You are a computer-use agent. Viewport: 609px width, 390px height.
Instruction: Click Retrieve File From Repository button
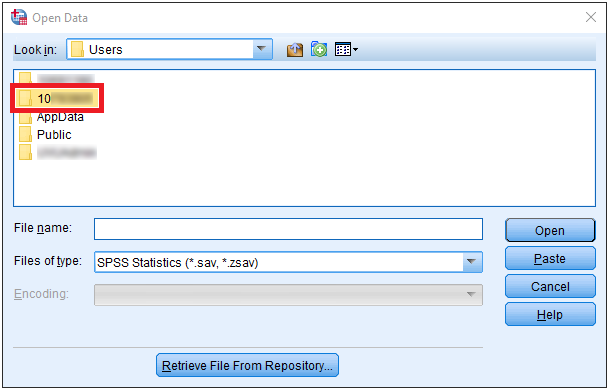[x=247, y=365]
